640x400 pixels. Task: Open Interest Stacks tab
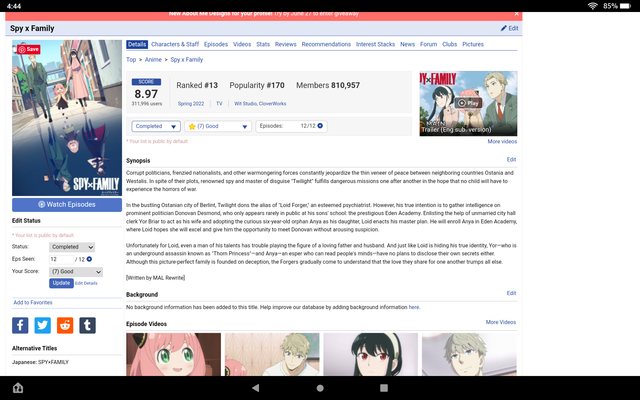click(375, 44)
